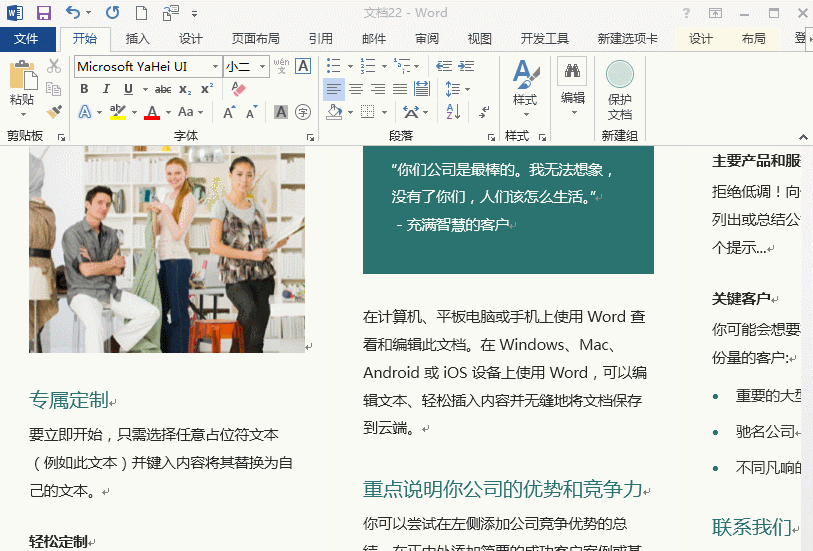Switch to the 插入 (Insert) tab
The height and width of the screenshot is (551, 813).
point(137,39)
